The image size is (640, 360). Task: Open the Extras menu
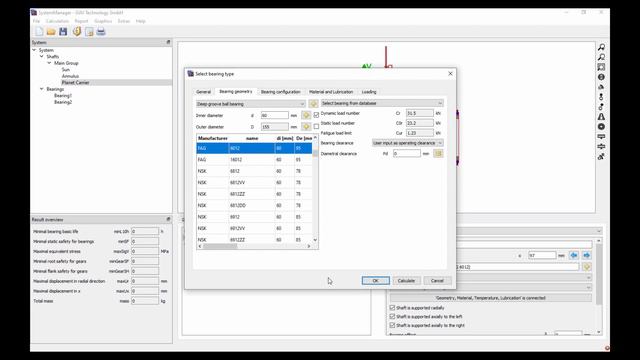coord(124,21)
